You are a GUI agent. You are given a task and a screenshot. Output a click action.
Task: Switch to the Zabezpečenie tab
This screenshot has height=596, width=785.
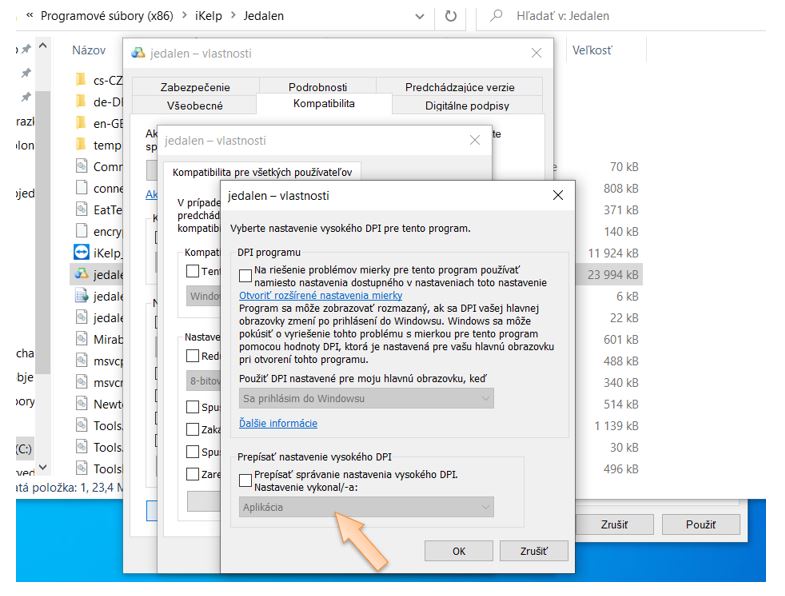click(x=193, y=87)
